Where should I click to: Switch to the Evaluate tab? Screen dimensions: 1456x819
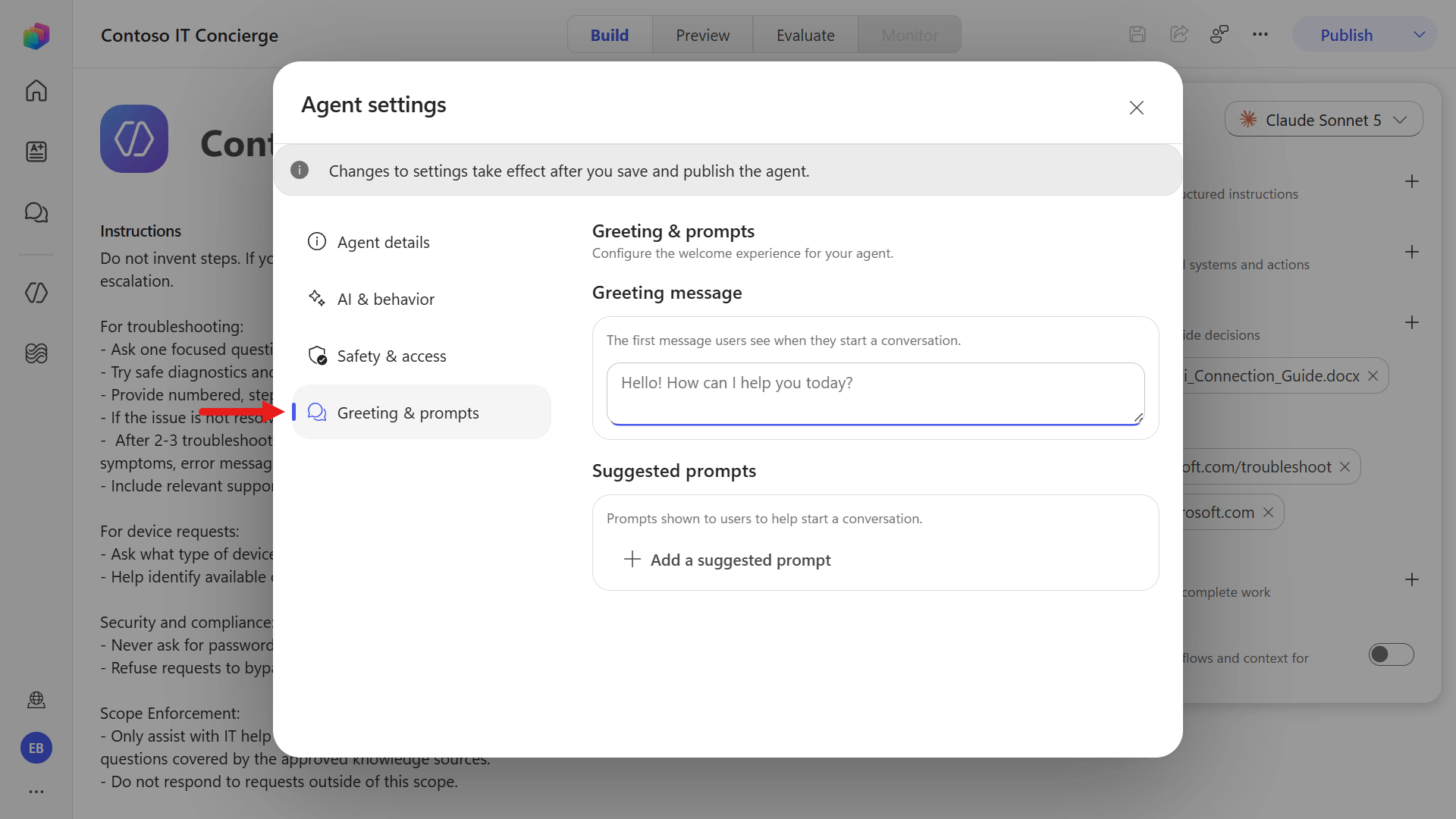[805, 35]
